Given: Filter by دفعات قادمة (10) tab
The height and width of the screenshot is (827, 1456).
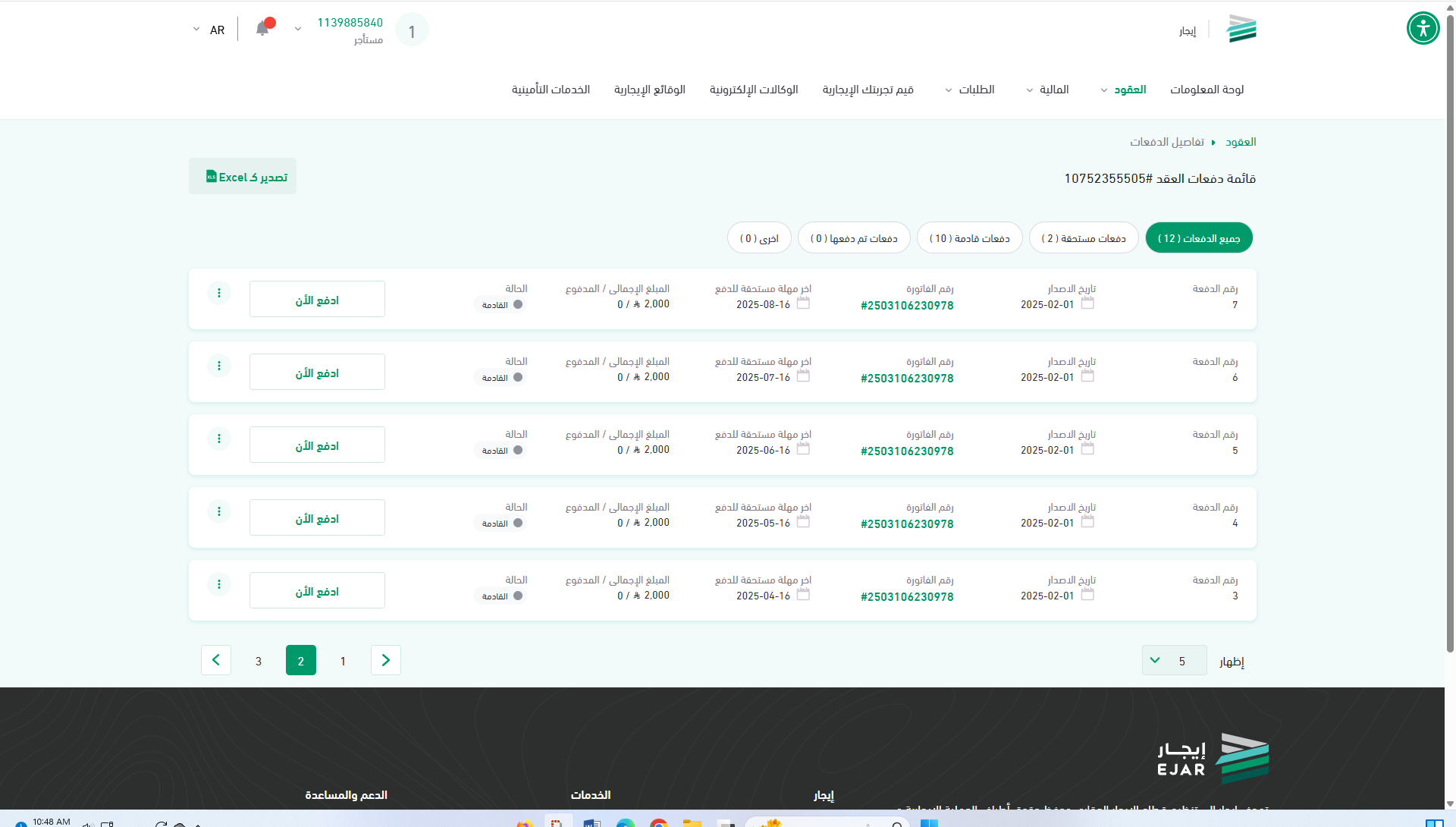Looking at the screenshot, I should (969, 238).
